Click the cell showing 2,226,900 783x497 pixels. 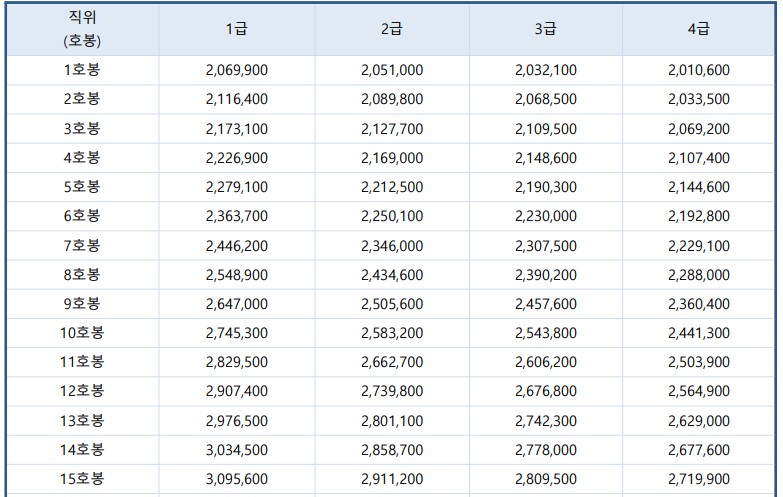pos(237,158)
